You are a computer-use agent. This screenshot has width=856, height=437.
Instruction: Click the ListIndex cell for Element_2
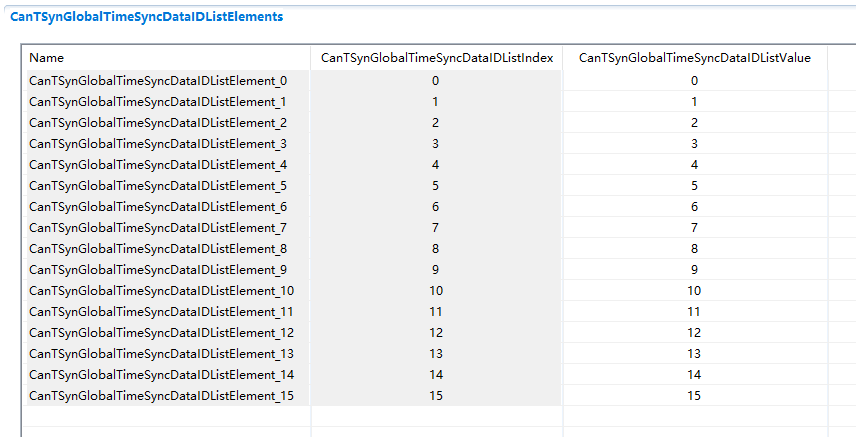pos(436,123)
